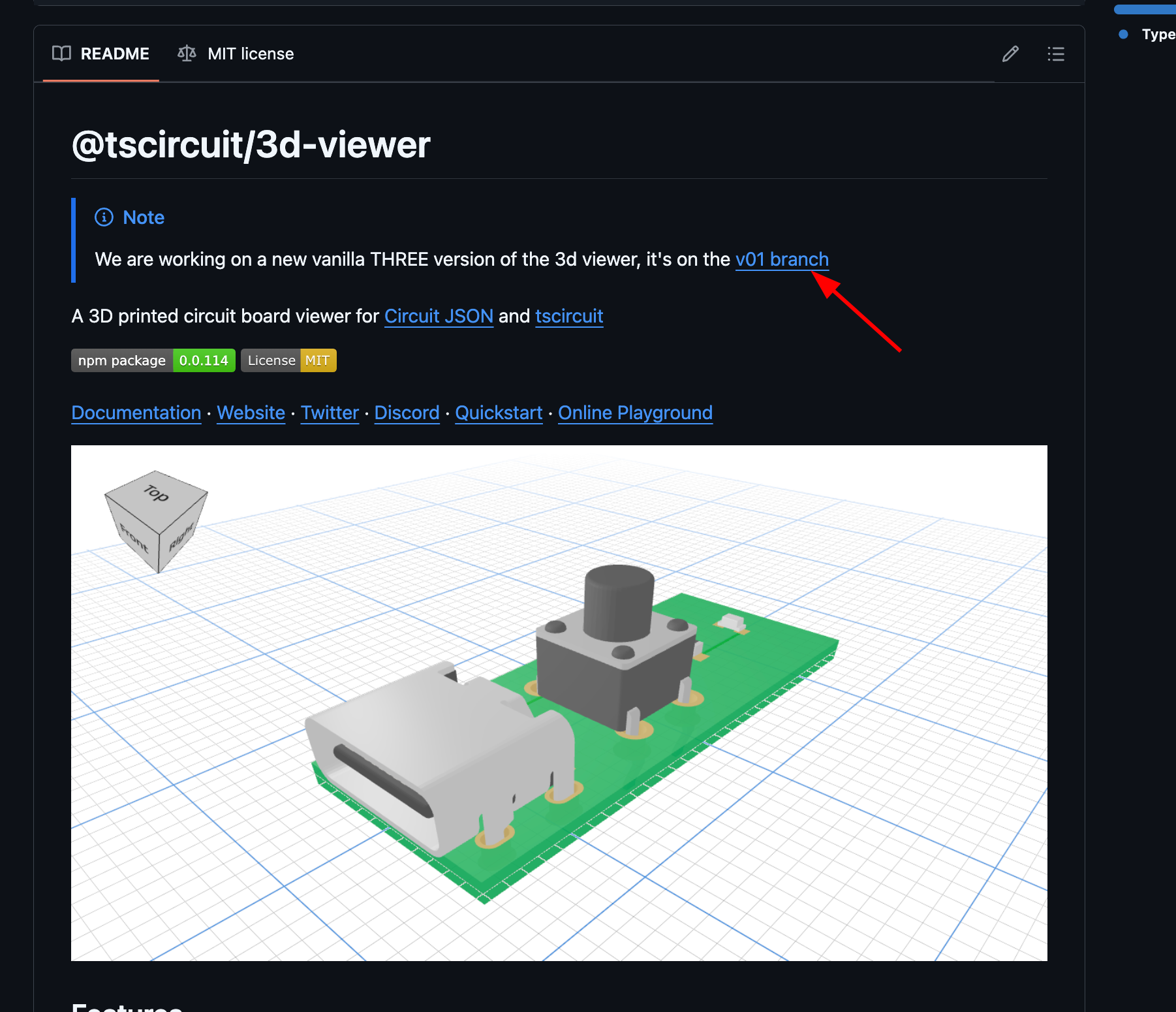
Task: Open the README tab
Action: click(x=101, y=54)
